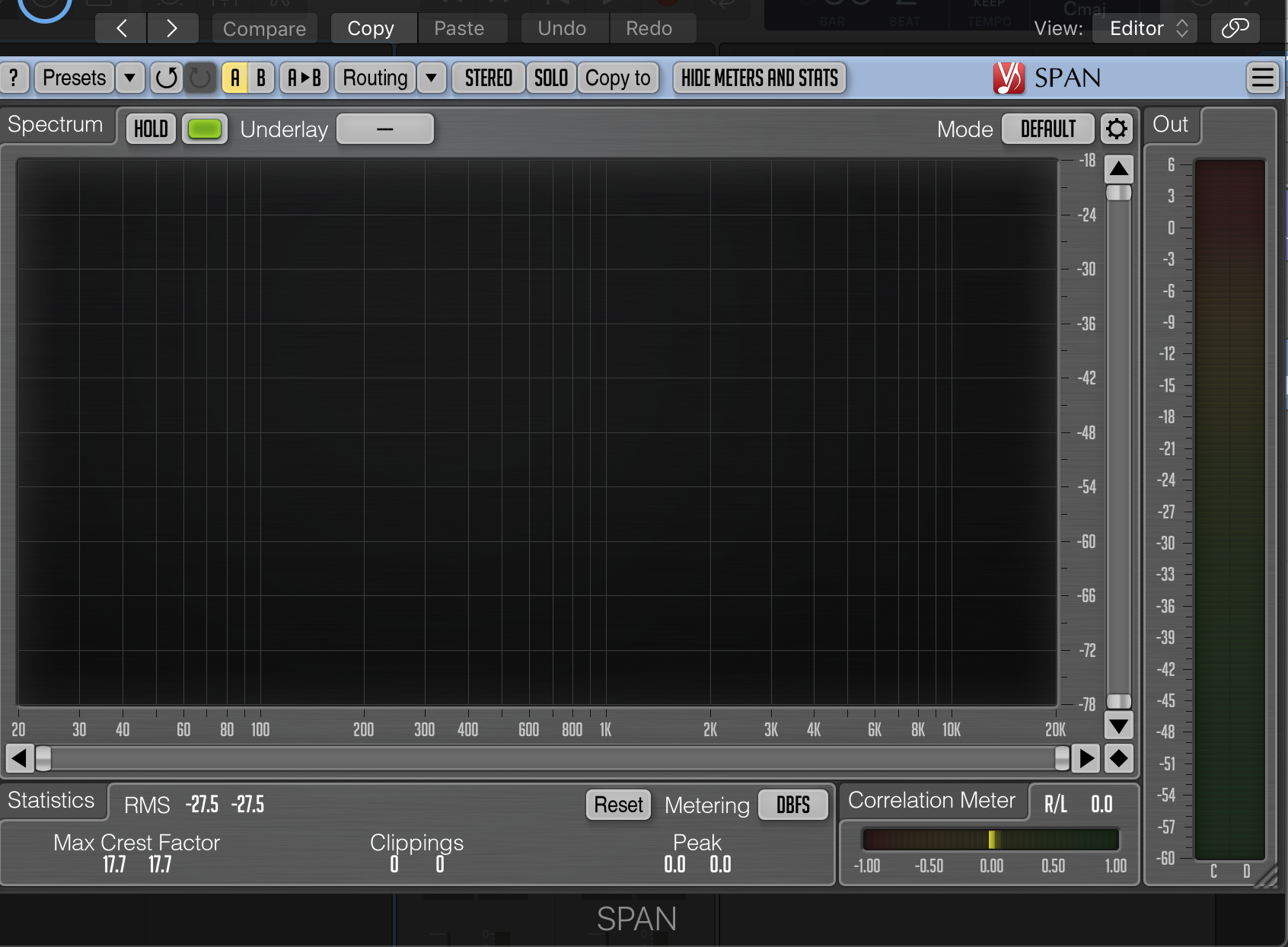The image size is (1288, 947).
Task: Toggle Hide Meters and Stats
Action: coord(760,78)
